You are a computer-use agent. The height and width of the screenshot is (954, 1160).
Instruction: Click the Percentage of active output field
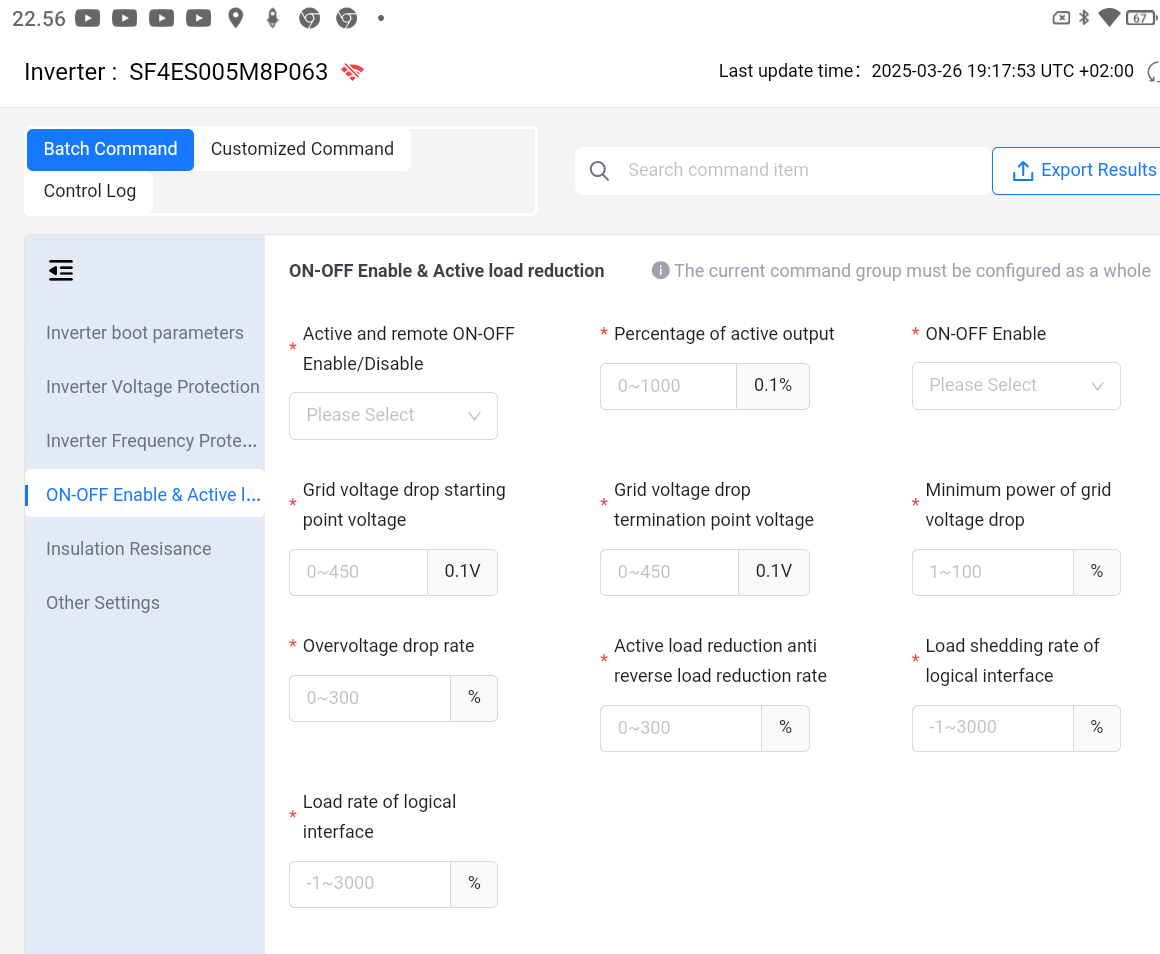668,386
